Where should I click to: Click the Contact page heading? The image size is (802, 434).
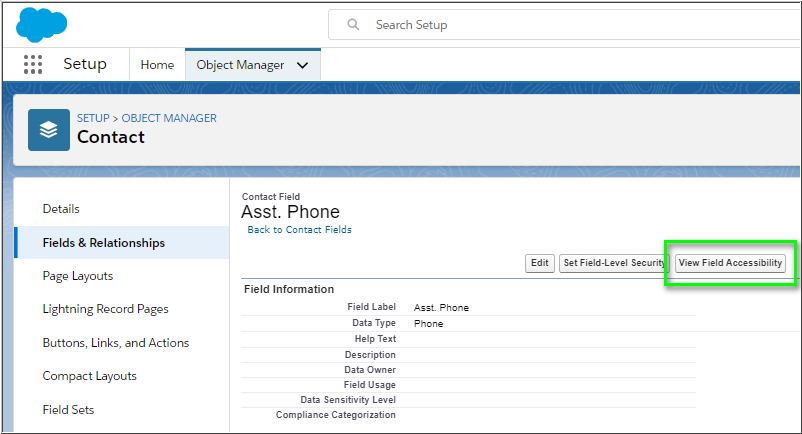coord(111,137)
